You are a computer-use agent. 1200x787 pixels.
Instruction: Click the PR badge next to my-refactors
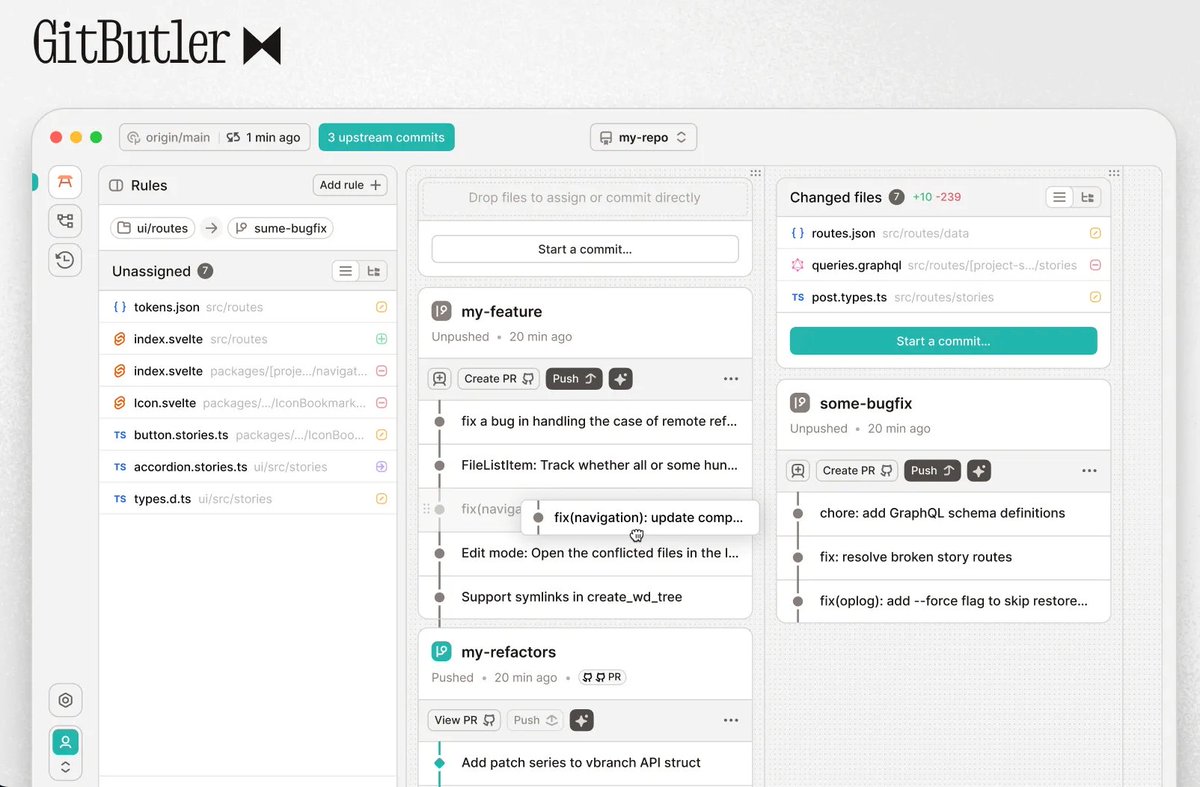coord(602,677)
